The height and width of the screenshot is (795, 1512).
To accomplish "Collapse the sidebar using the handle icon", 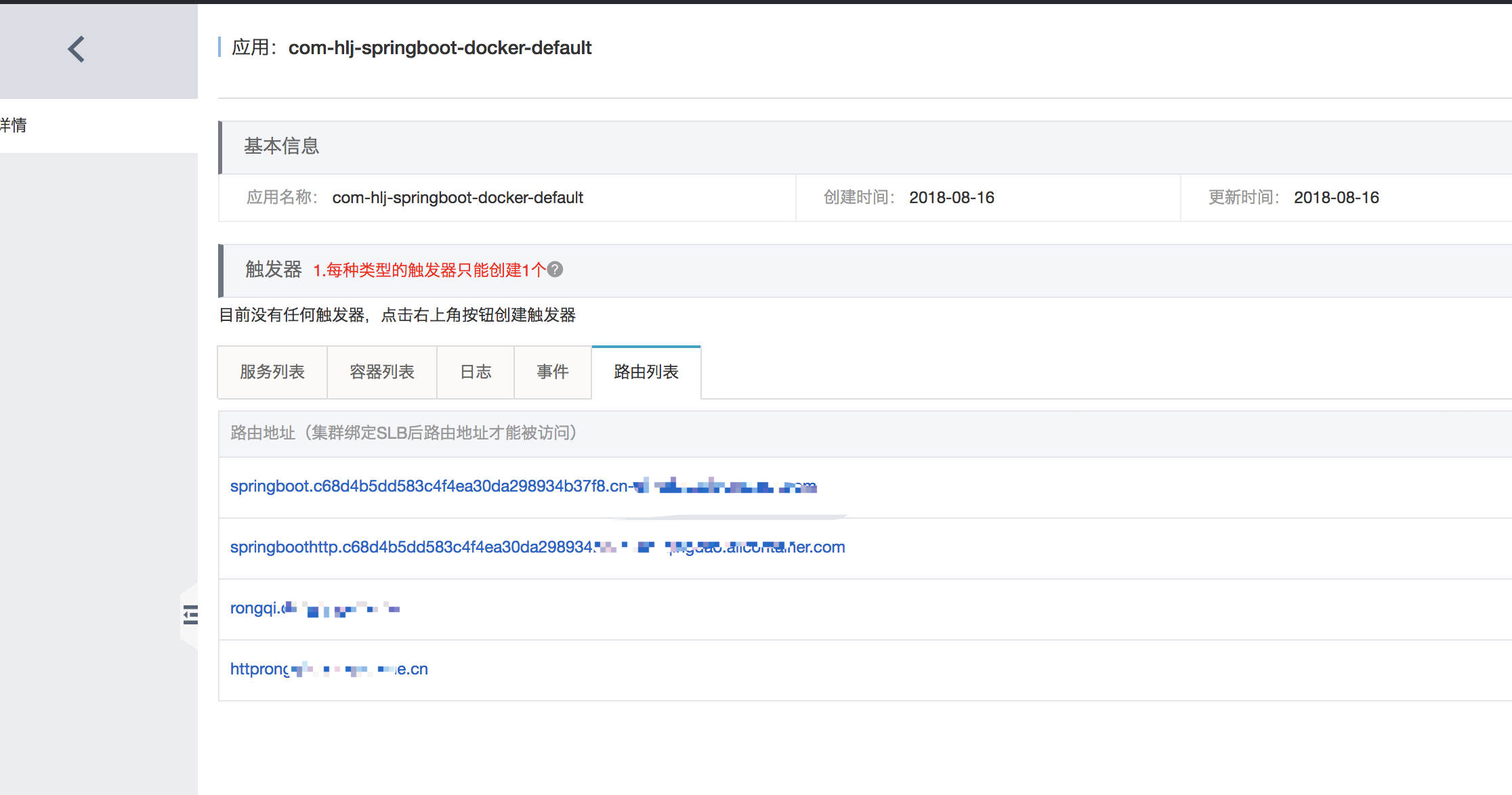I will tap(190, 615).
